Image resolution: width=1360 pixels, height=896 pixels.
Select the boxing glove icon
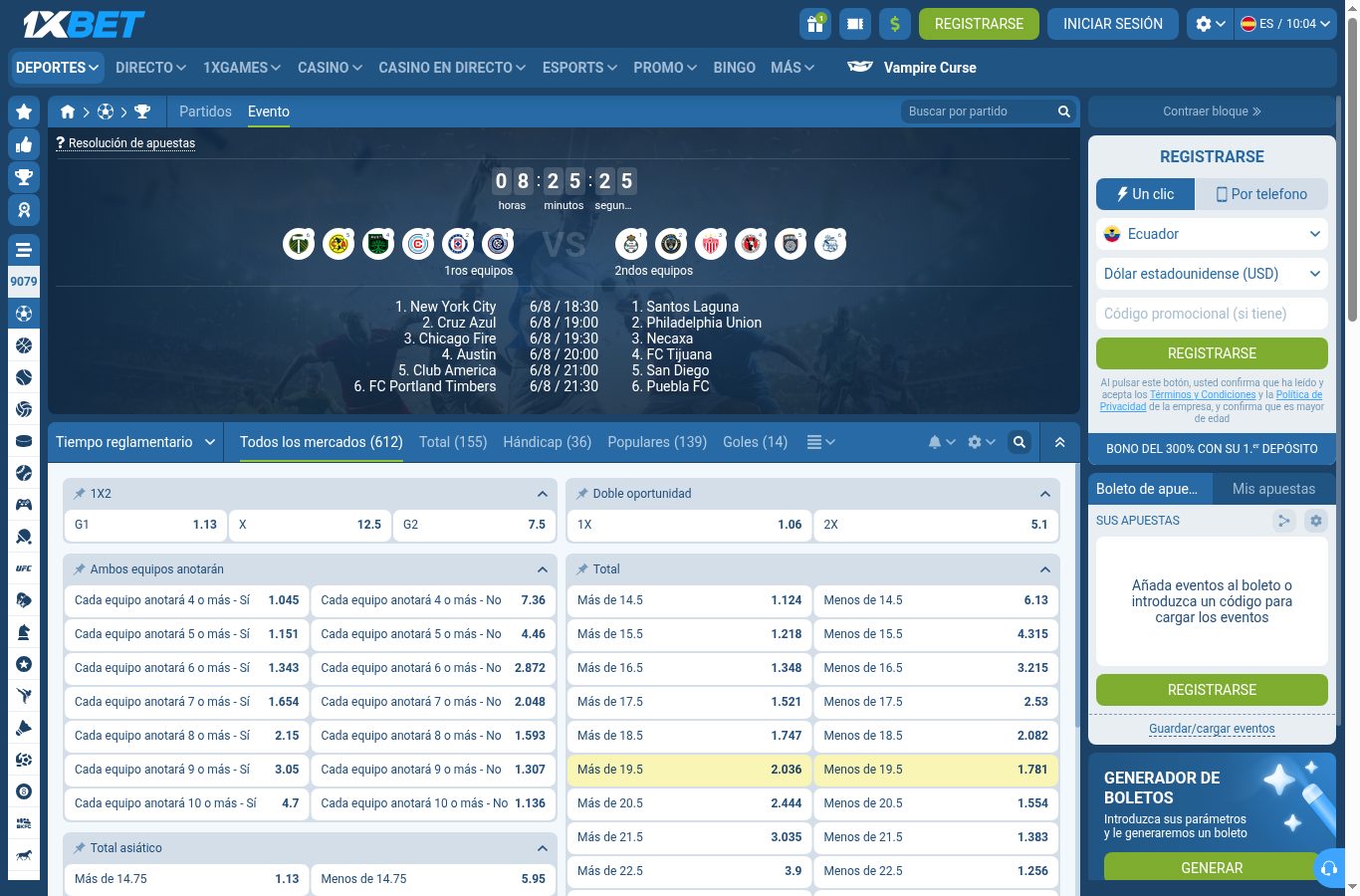[x=24, y=600]
